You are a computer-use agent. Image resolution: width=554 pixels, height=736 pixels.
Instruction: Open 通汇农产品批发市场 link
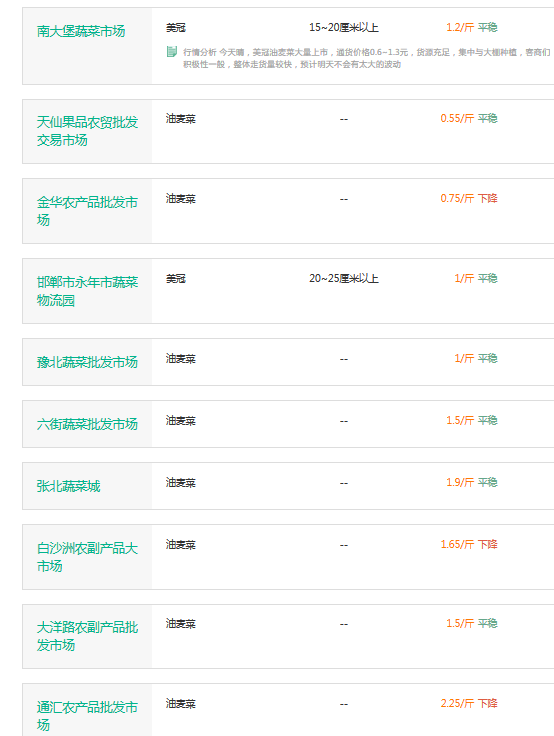pos(87,716)
